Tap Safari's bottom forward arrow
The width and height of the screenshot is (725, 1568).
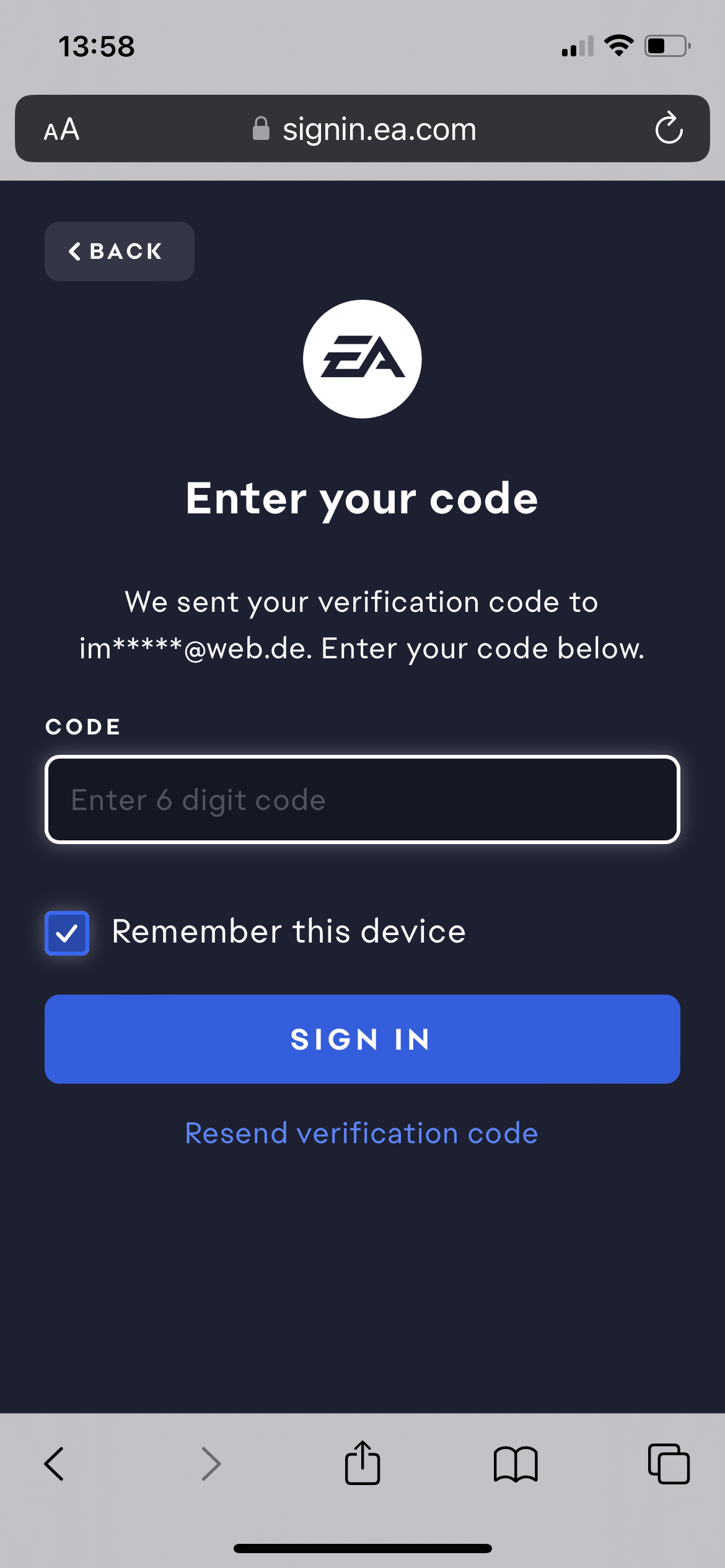point(211,1464)
